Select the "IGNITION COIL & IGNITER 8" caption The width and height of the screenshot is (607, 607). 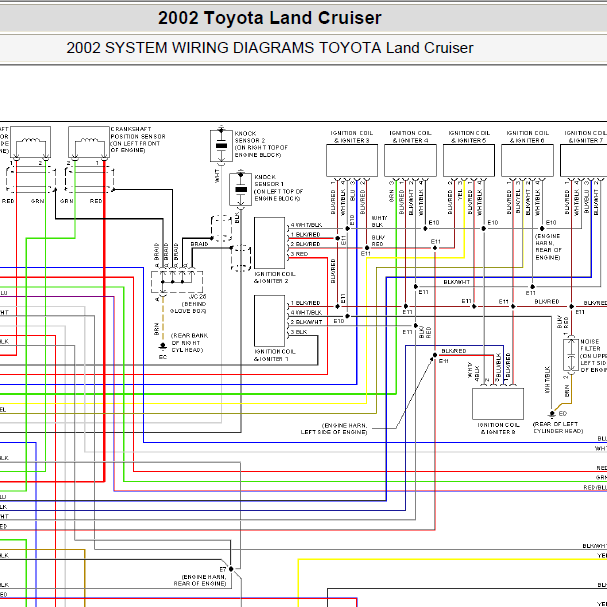point(498,428)
